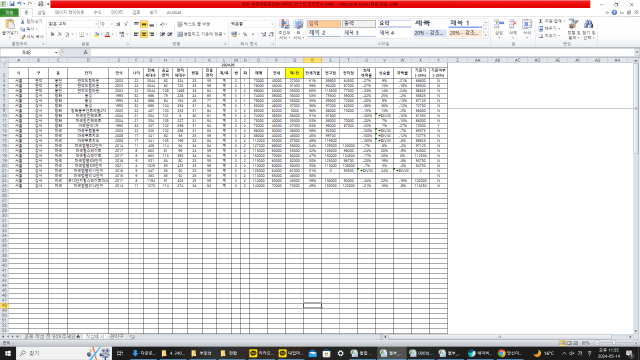Click the yellow fill color swatch
The height and width of the screenshot is (360, 640).
click(96, 35)
